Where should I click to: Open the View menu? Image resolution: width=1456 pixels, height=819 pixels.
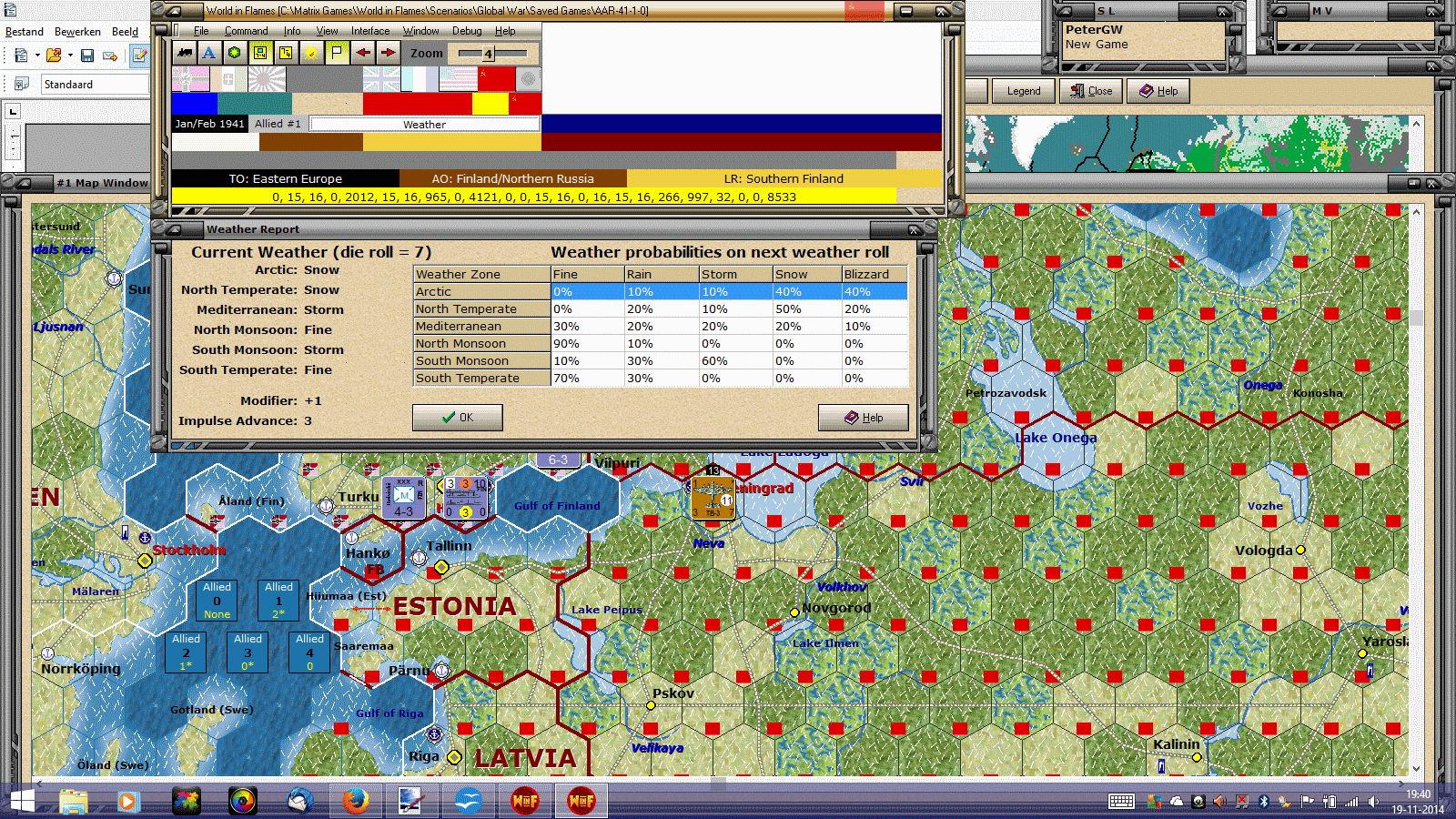click(x=328, y=31)
